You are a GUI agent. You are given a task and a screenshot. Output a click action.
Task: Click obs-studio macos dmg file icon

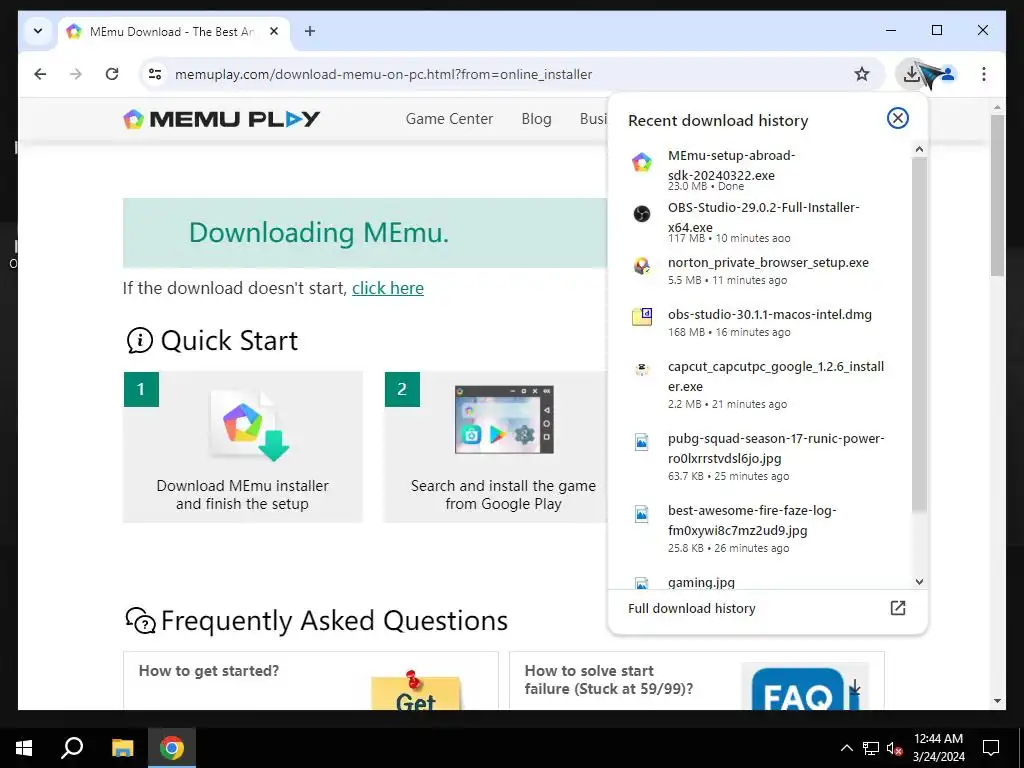pos(642,317)
